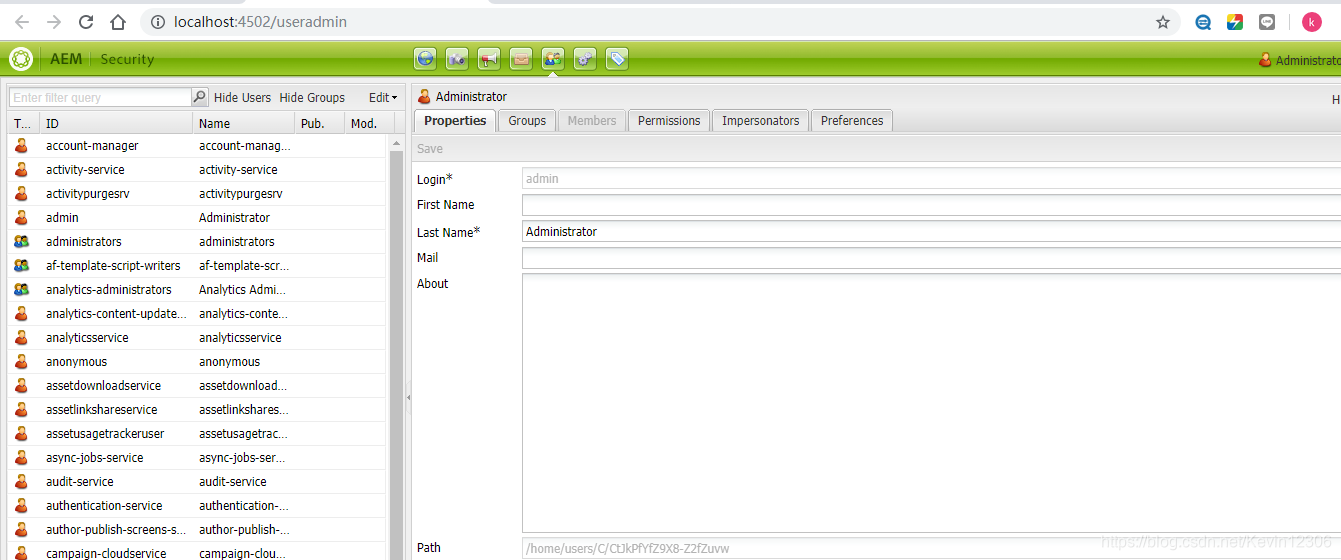Go back in the browser
This screenshot has height=560, width=1341.
[x=21, y=22]
